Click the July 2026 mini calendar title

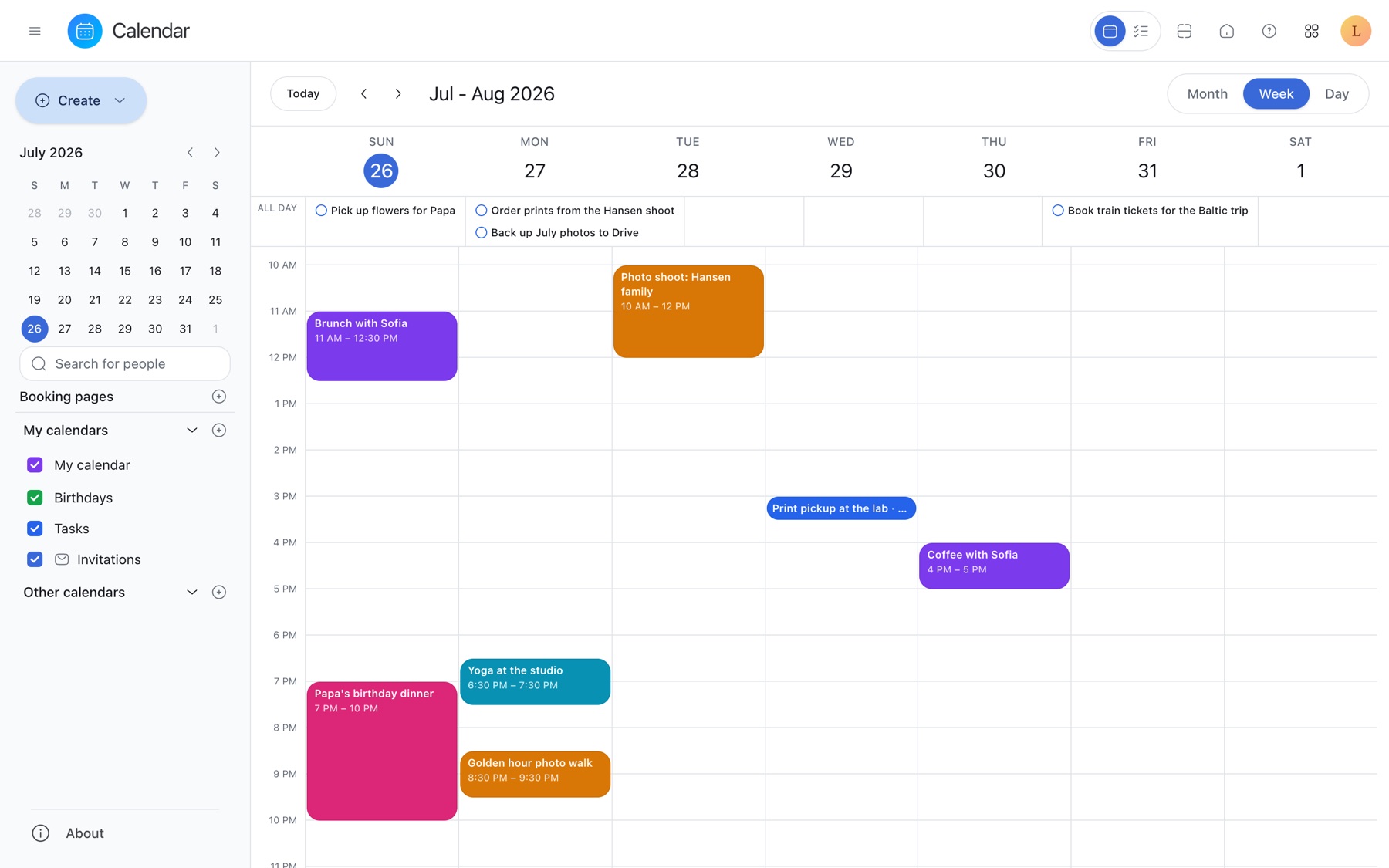pos(51,153)
